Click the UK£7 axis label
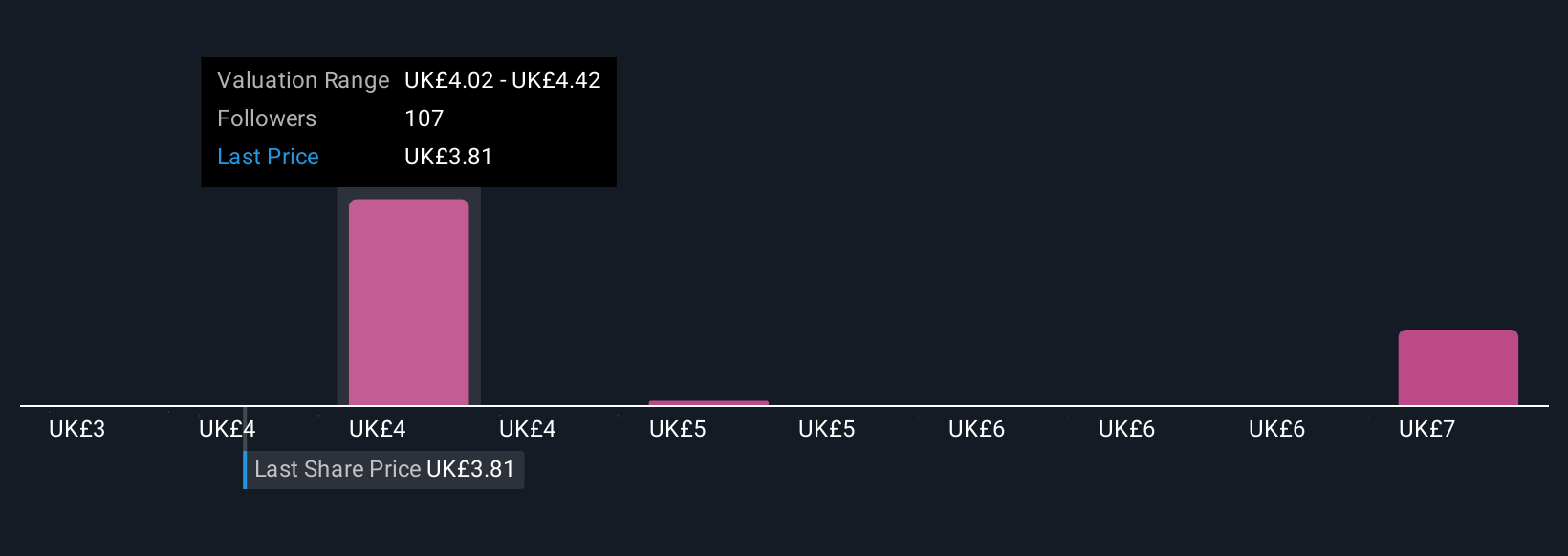The height and width of the screenshot is (556, 1568). (x=1426, y=429)
